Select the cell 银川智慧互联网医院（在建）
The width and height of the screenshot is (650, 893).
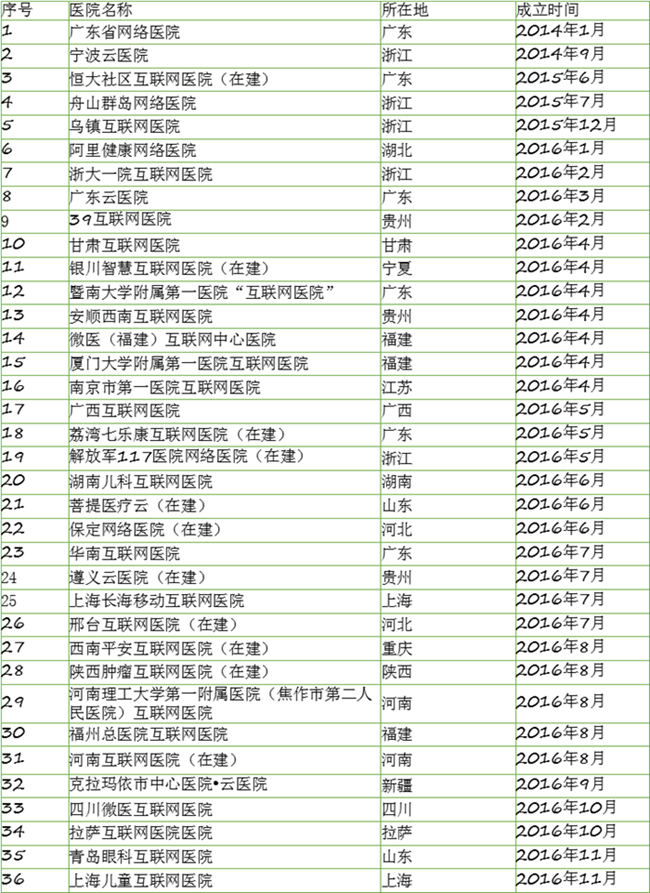(224, 269)
